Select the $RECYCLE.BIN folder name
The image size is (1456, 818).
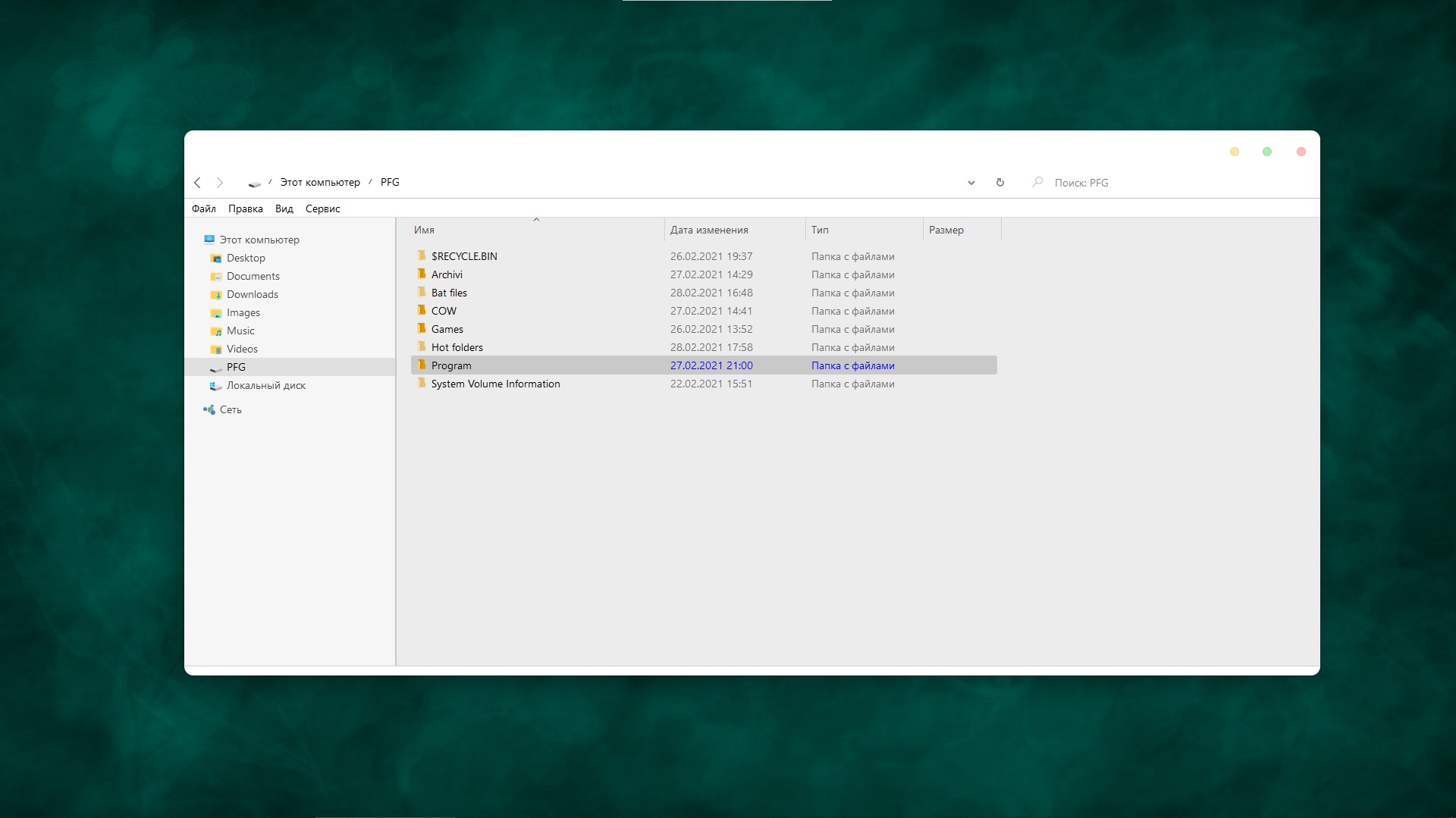point(464,256)
